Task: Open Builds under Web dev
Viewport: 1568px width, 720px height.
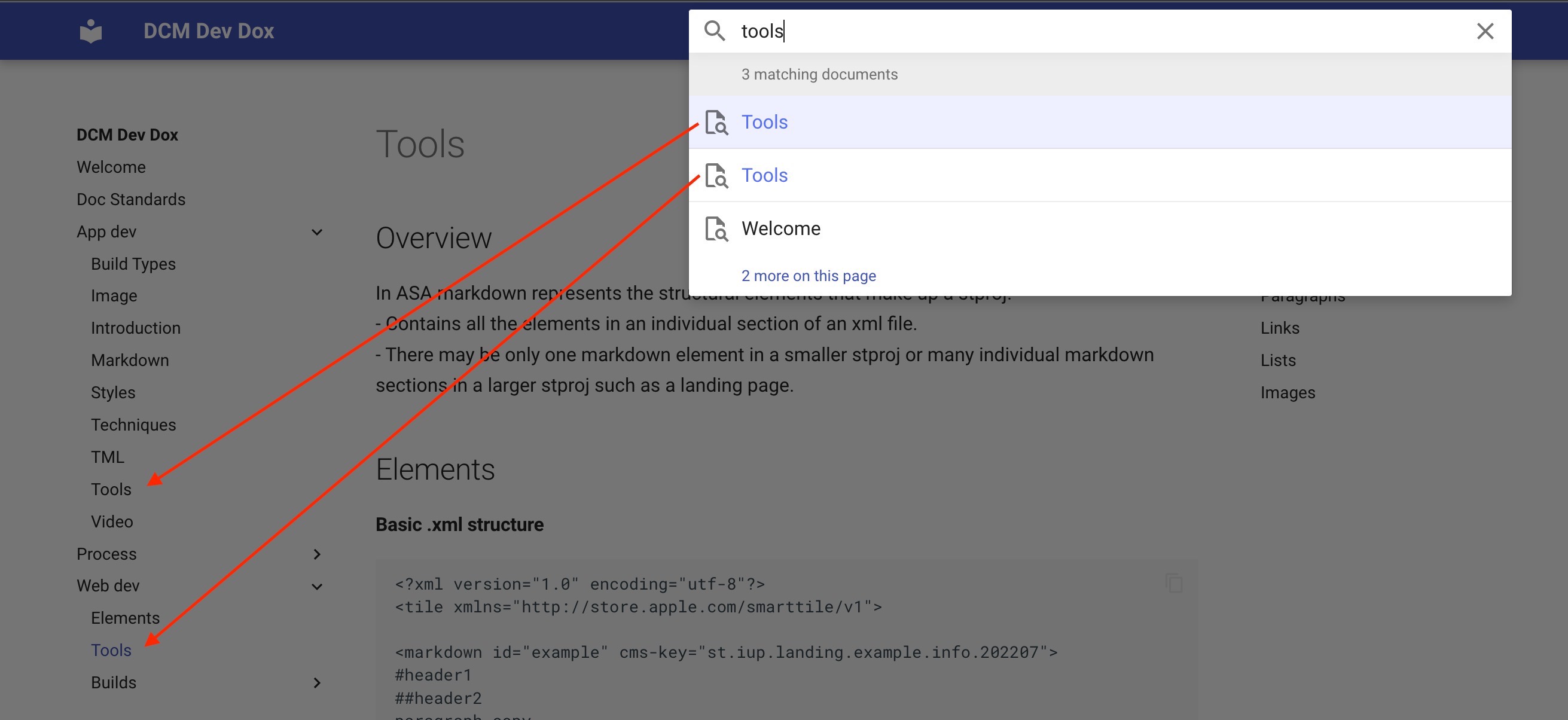Action: (114, 683)
